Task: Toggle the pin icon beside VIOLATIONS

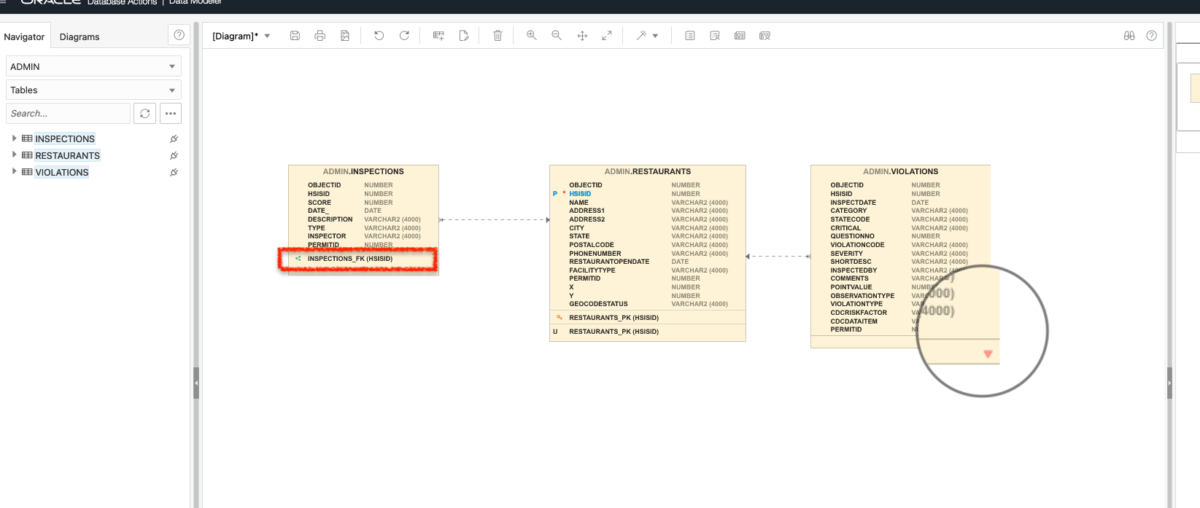Action: click(174, 173)
